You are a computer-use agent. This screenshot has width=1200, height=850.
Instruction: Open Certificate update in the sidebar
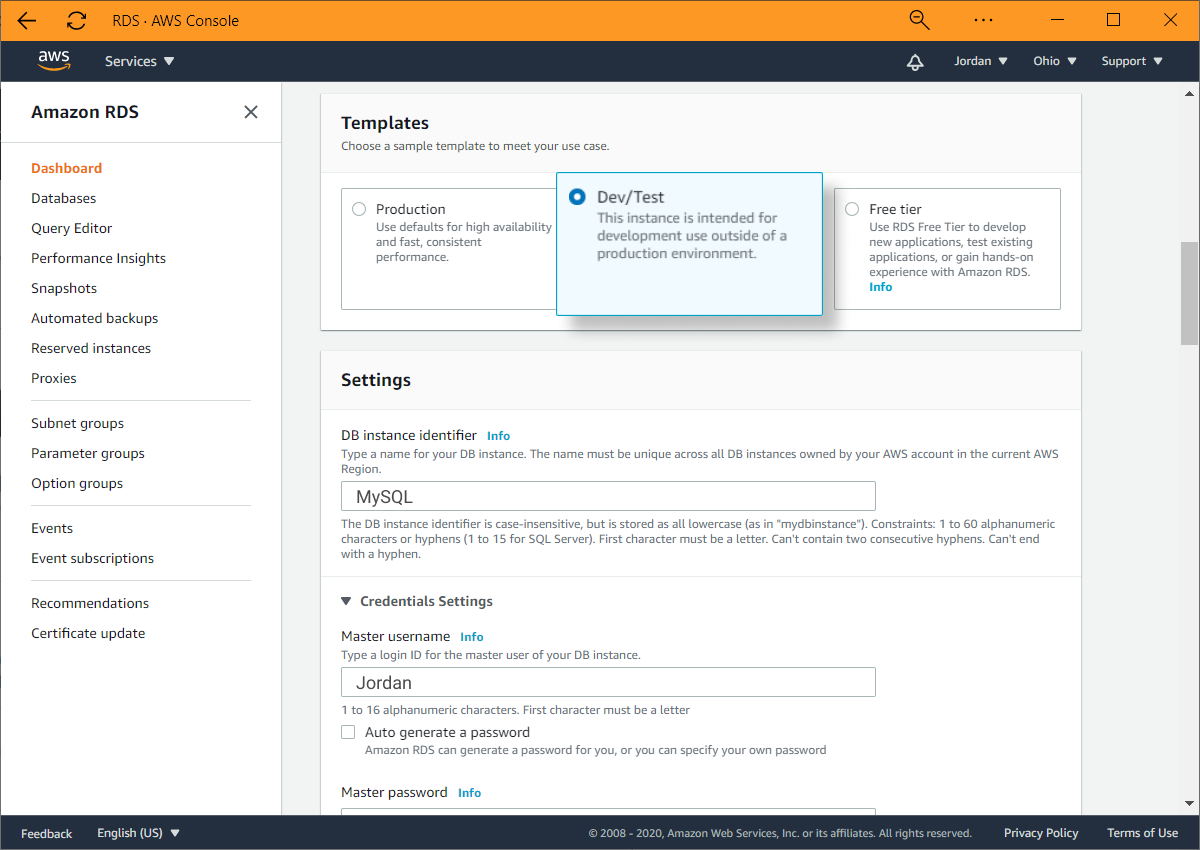pos(88,633)
